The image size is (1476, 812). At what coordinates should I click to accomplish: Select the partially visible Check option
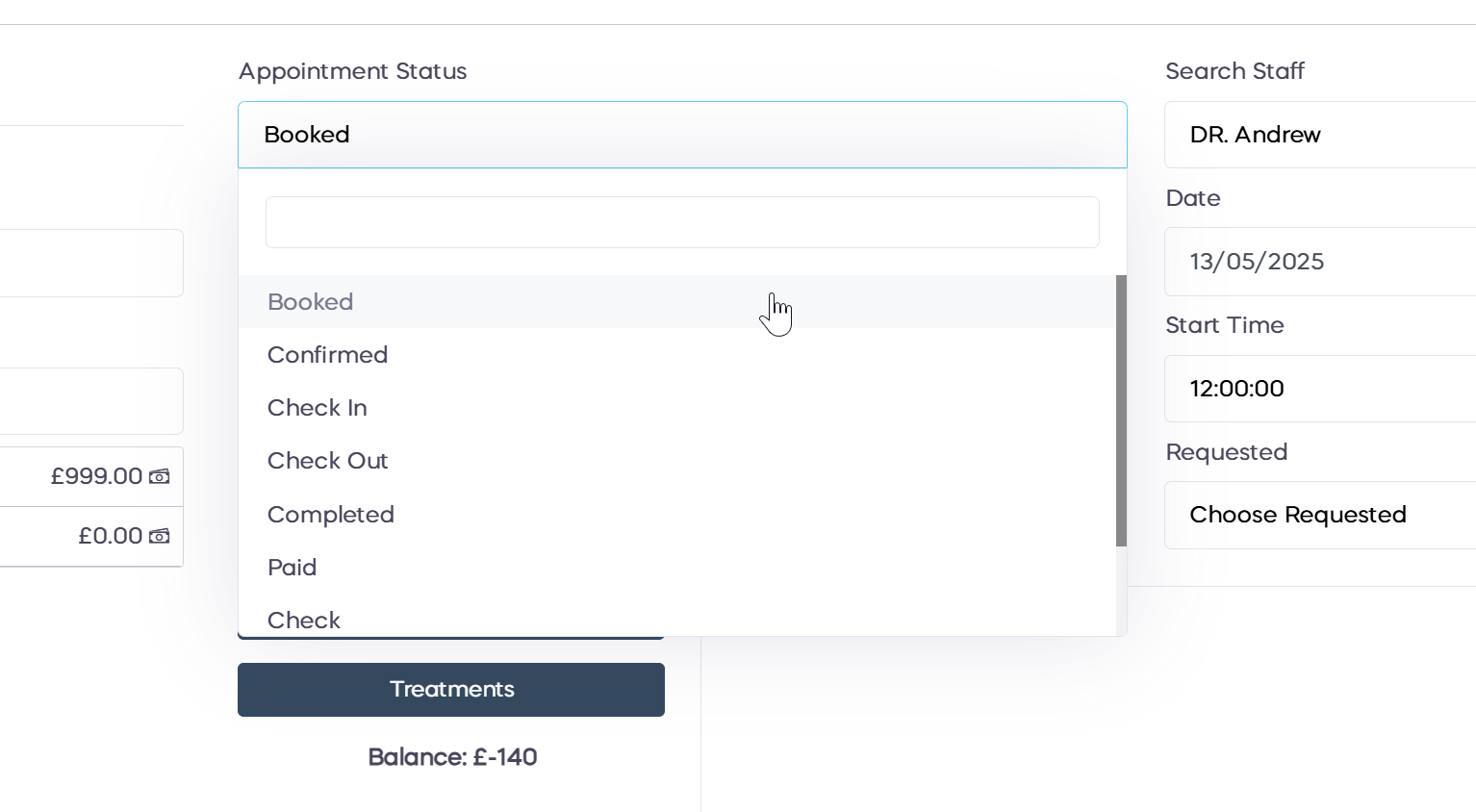click(304, 621)
